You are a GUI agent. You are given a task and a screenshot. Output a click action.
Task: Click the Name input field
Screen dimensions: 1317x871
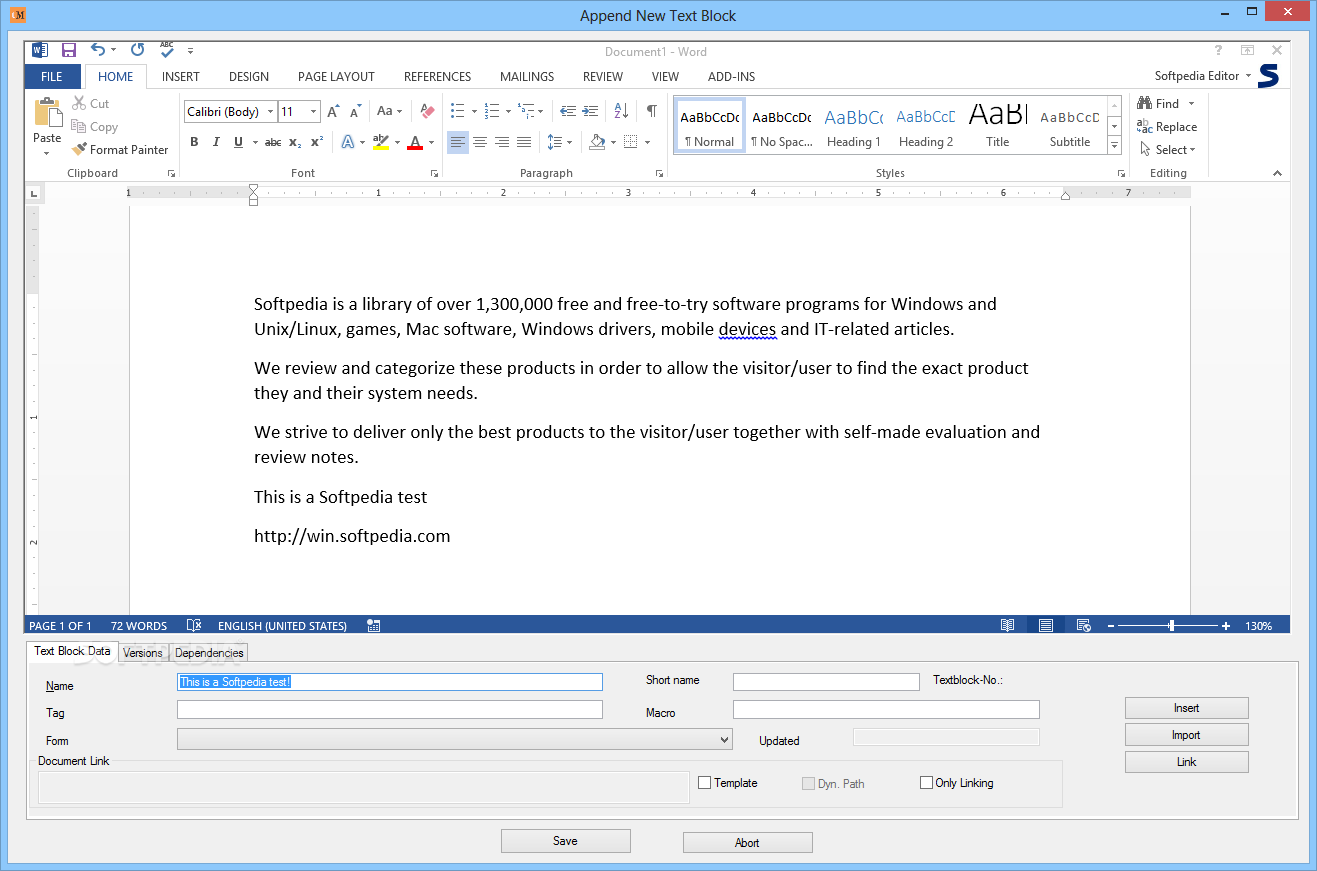tap(390, 682)
